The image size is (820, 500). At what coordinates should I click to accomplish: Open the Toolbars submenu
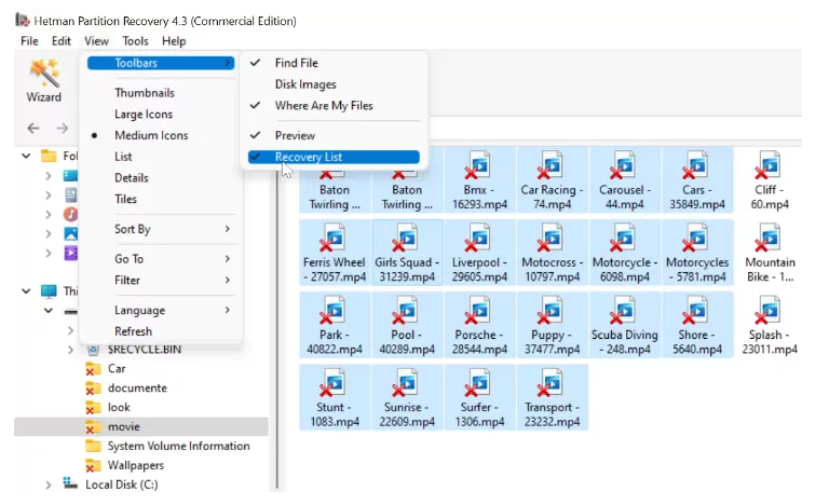coord(161,63)
